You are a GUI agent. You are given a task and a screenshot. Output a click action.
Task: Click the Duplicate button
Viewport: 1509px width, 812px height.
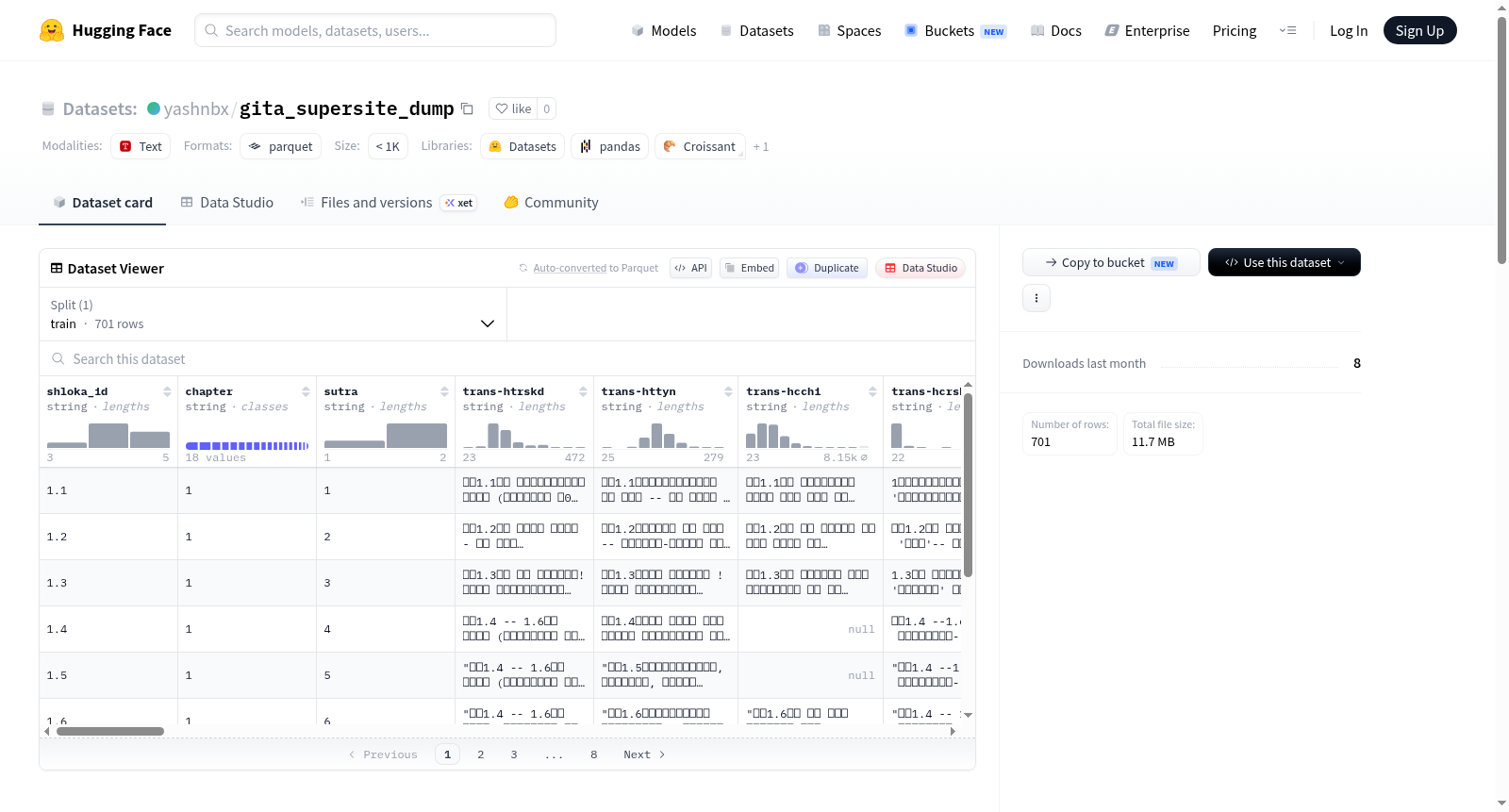point(827,268)
